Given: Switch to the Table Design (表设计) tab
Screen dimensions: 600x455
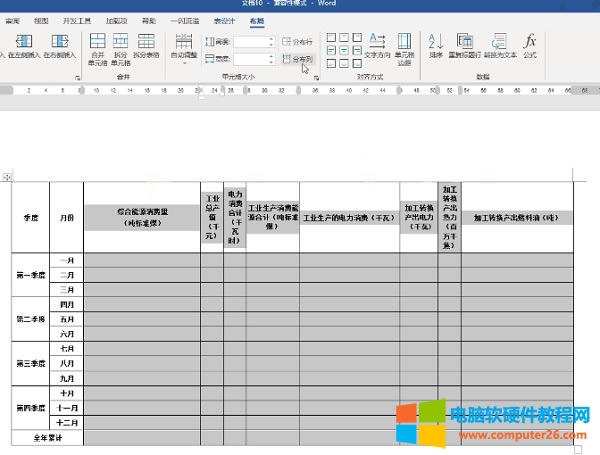Looking at the screenshot, I should (220, 20).
